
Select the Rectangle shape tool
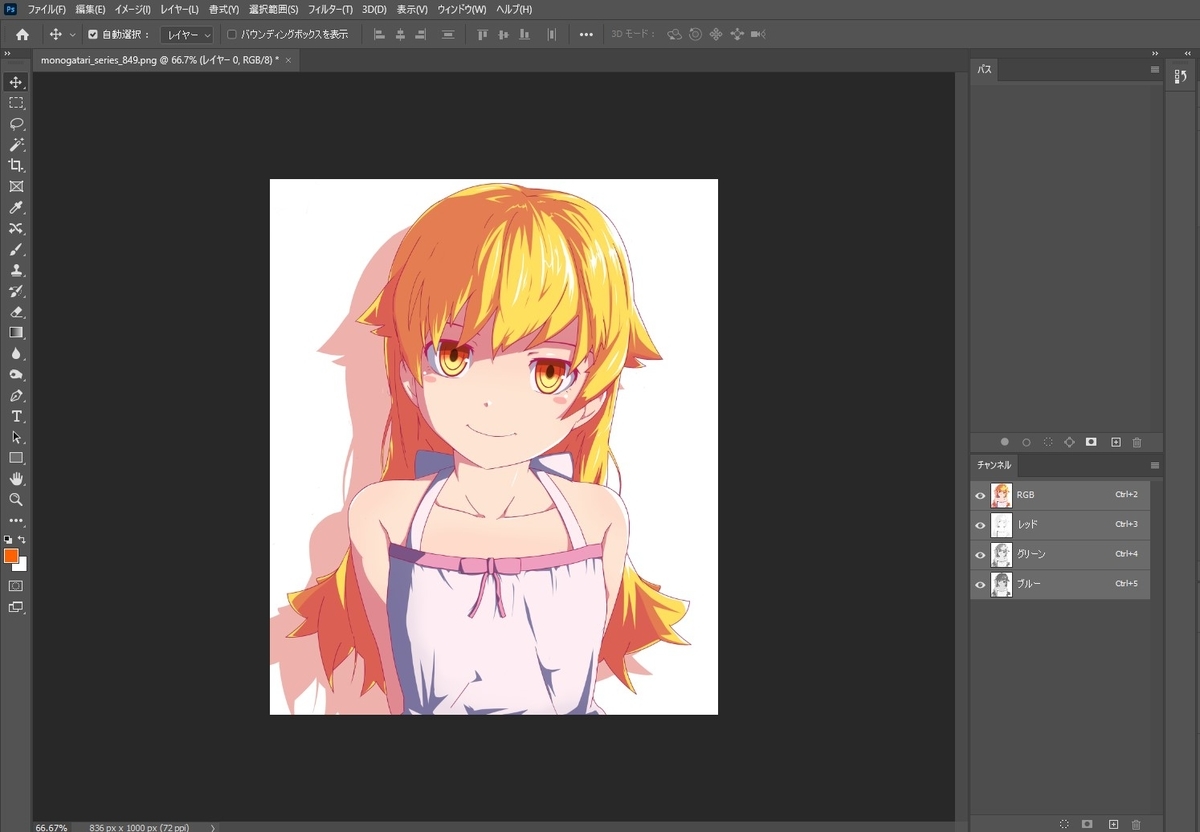(16, 458)
